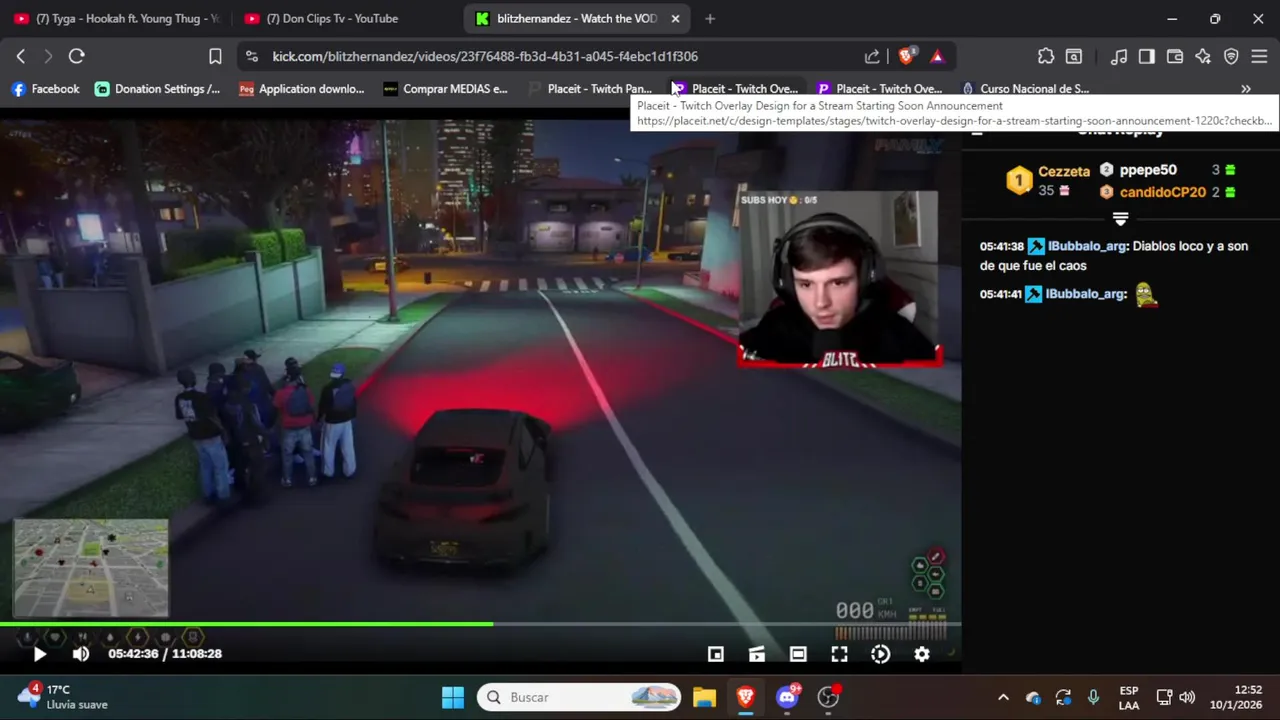
Task: Bookmark this page with the bookmark icon
Action: (215, 56)
